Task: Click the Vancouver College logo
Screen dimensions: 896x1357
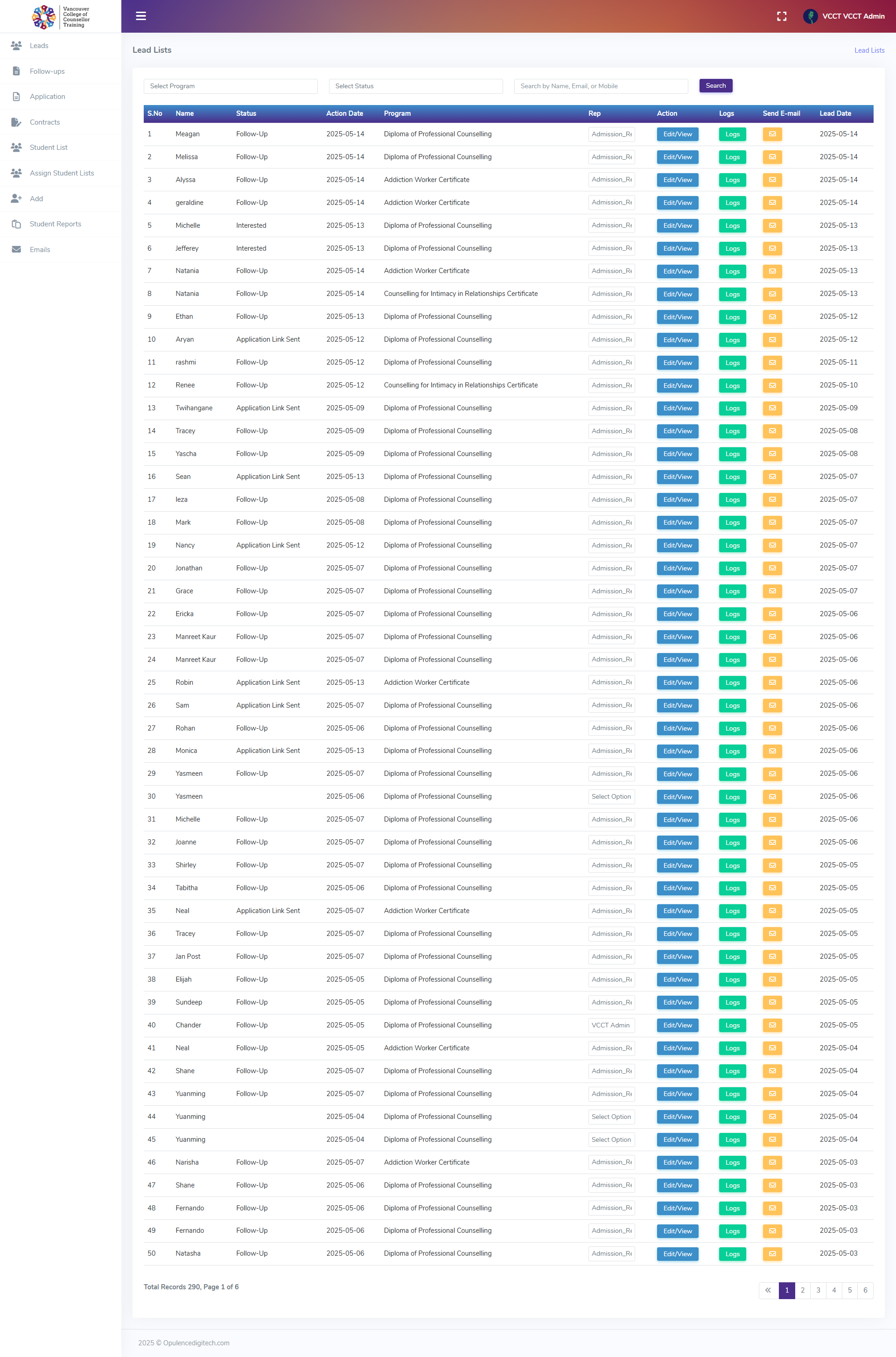Action: [61, 17]
